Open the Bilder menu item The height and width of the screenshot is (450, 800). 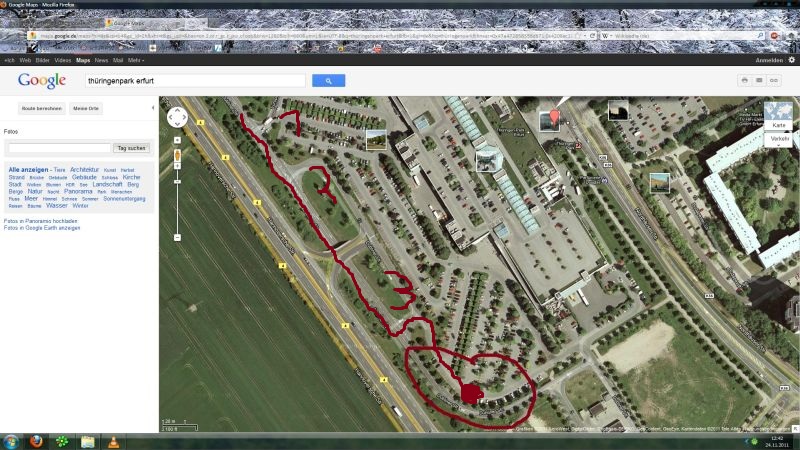(42, 60)
